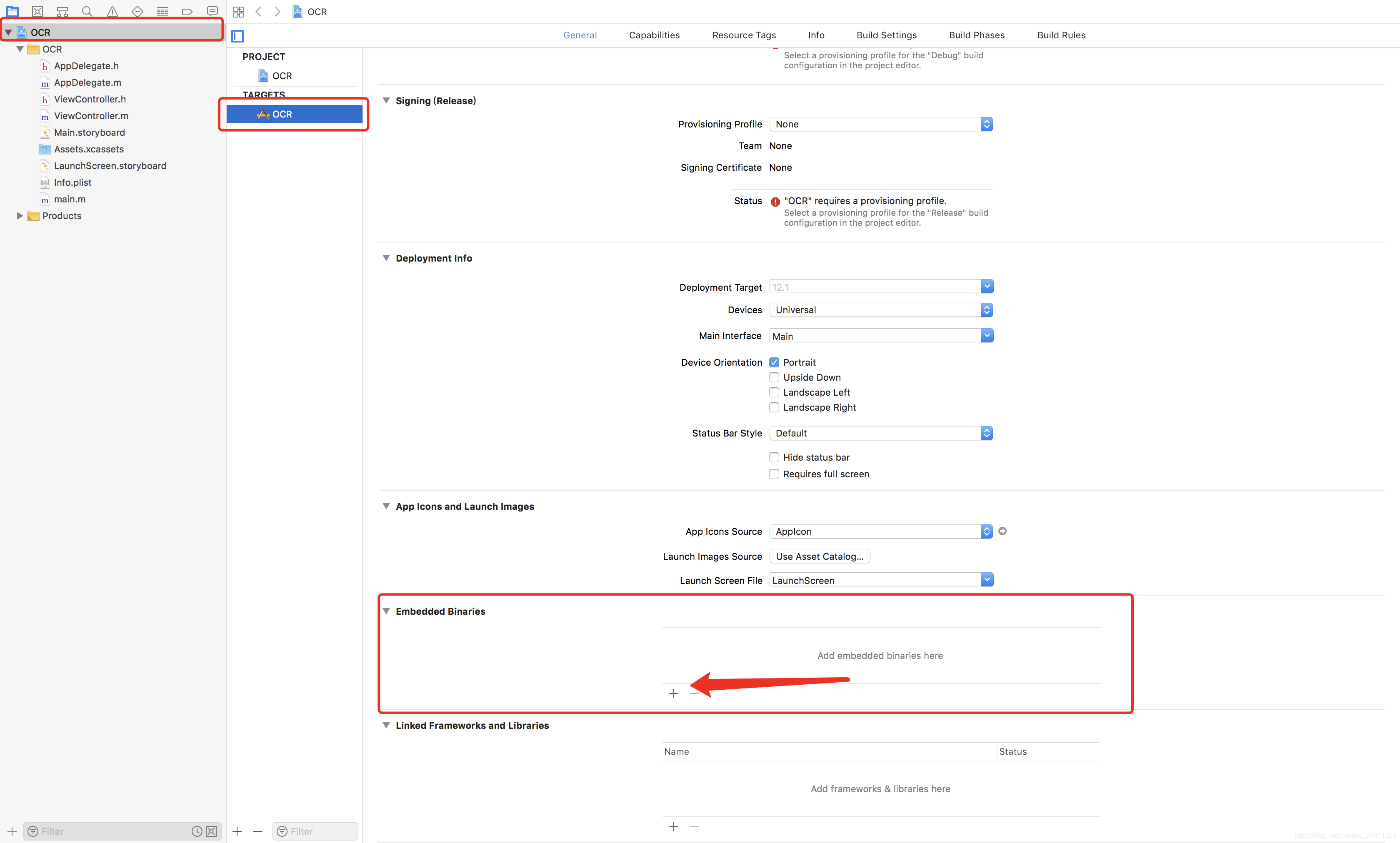Enable Requires full screen
The image size is (1400, 843).
pyautogui.click(x=774, y=474)
